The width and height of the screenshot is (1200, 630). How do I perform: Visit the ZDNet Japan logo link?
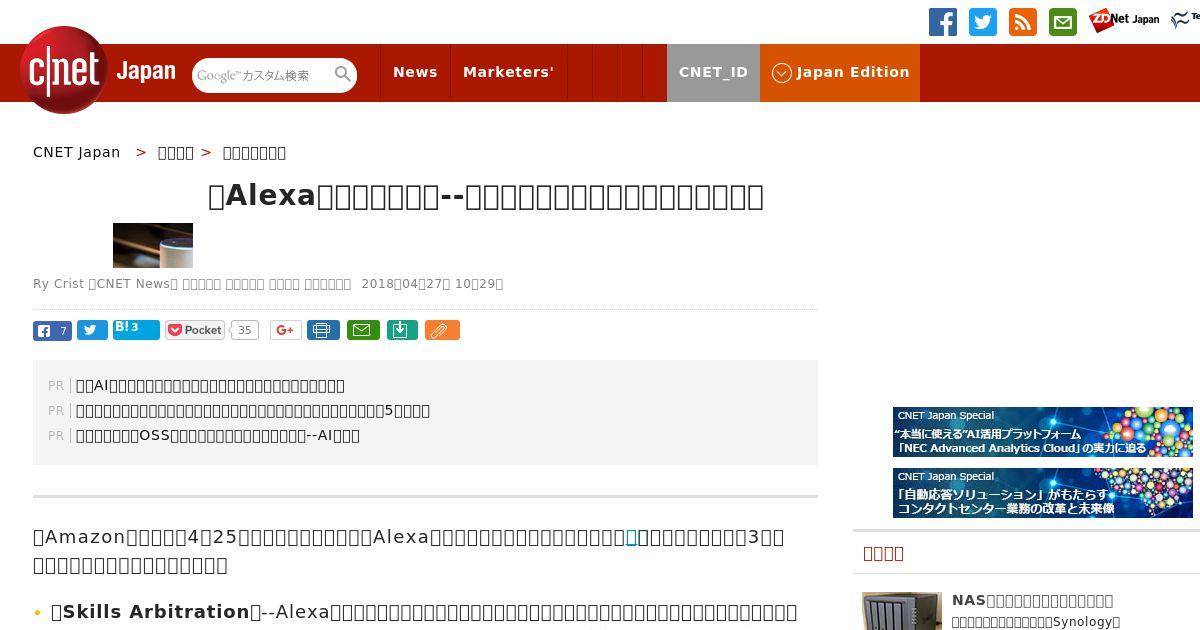tap(1124, 20)
